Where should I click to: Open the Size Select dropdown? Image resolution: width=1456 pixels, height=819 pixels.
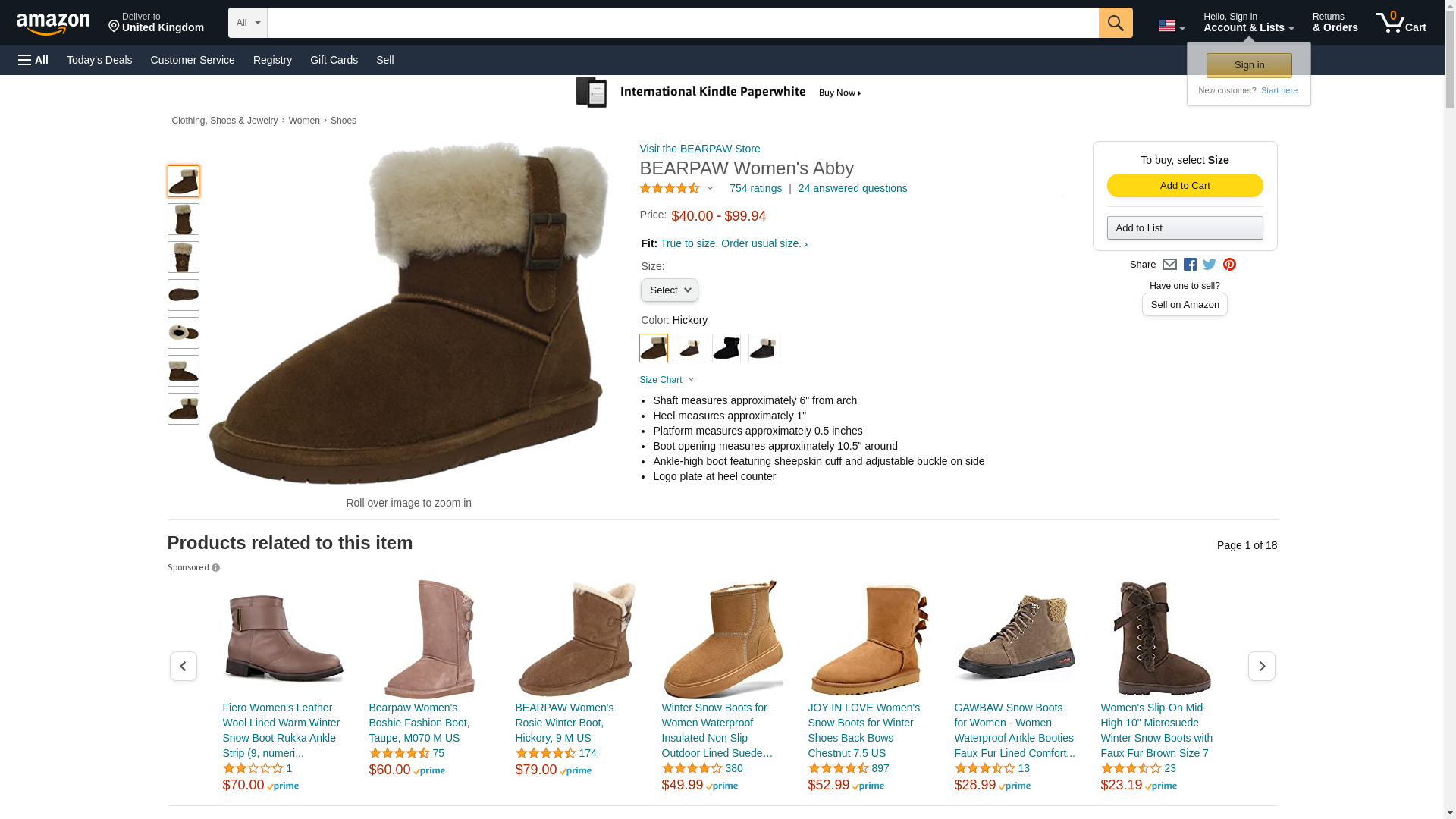(x=669, y=290)
